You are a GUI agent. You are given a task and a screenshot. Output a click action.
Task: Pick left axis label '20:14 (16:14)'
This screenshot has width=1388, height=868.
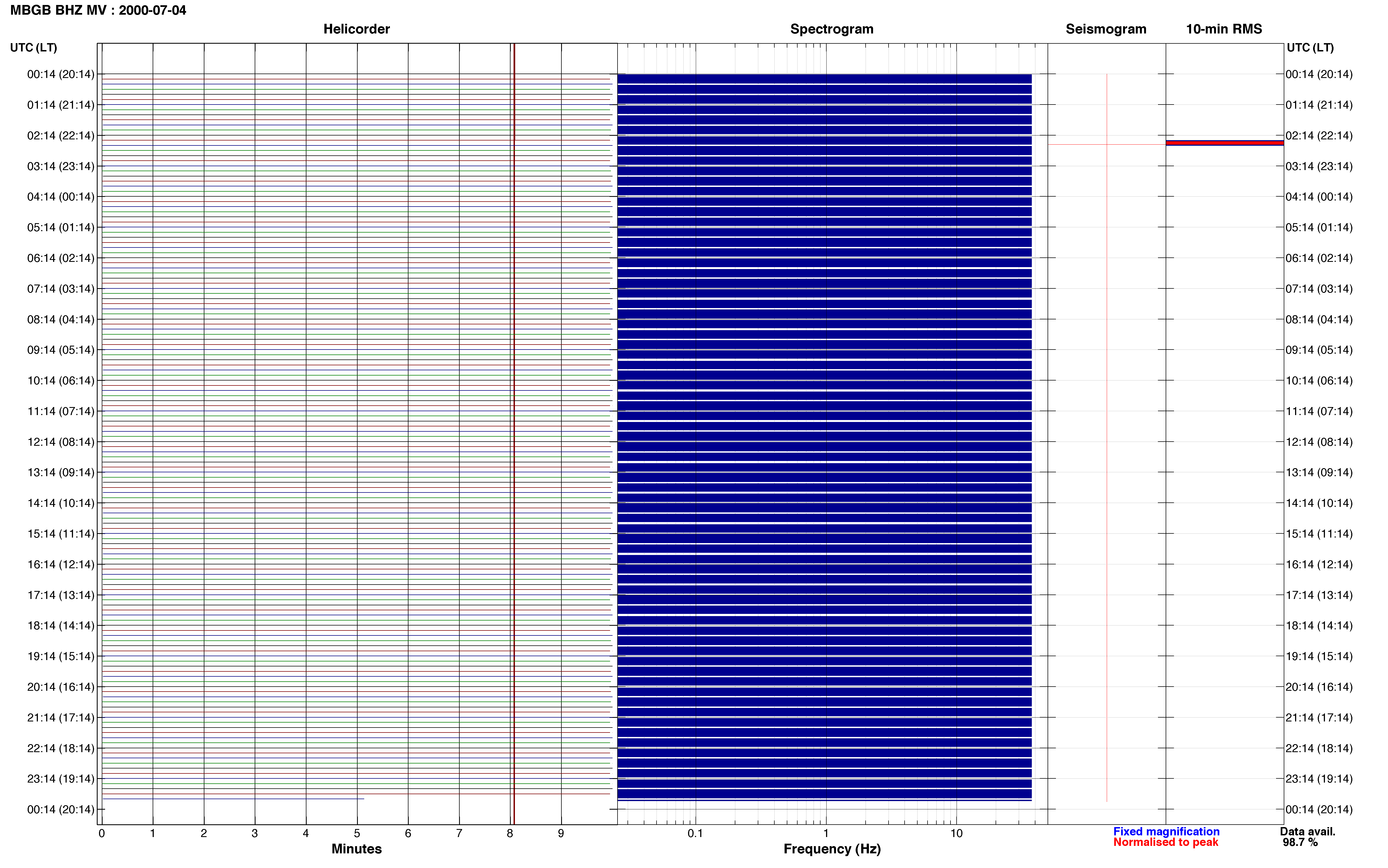(61, 687)
